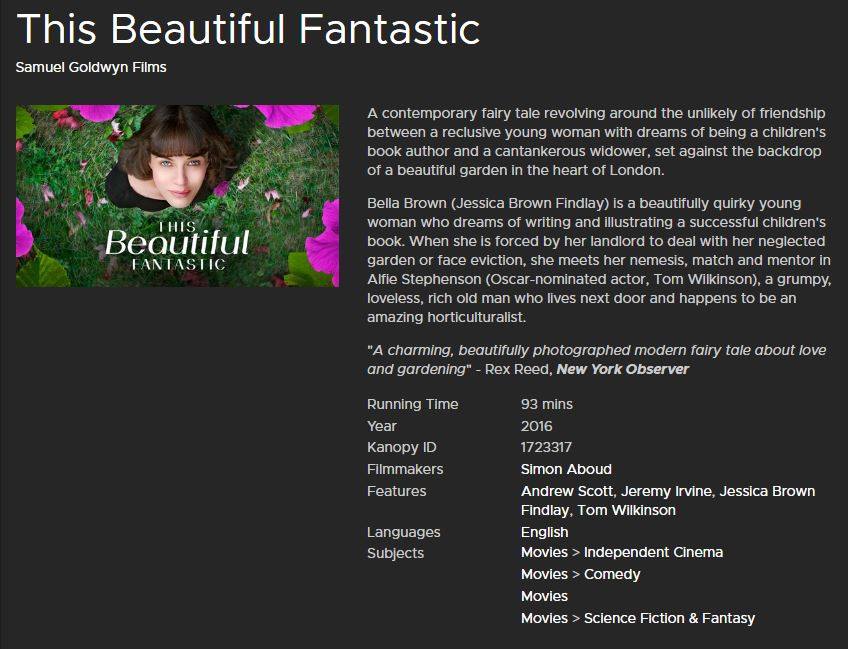The height and width of the screenshot is (649, 848).
Task: Click the year value 2016
Action: (536, 426)
